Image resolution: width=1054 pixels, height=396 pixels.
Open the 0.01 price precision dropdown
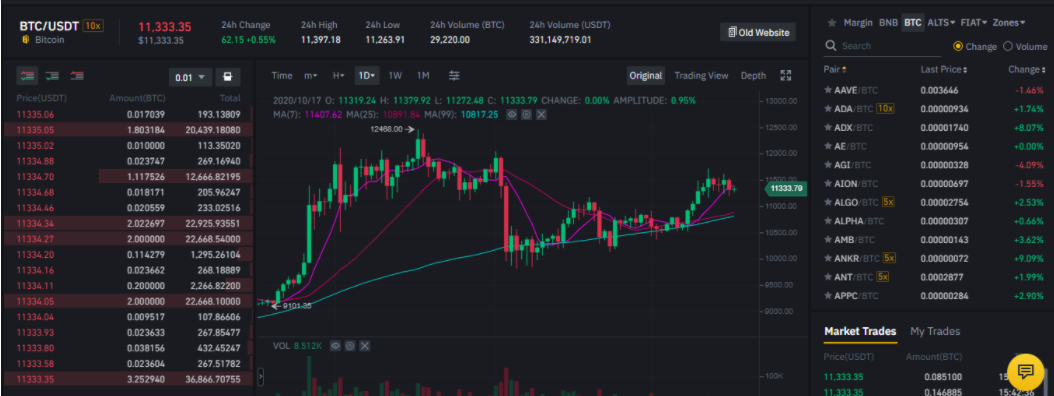pos(190,77)
